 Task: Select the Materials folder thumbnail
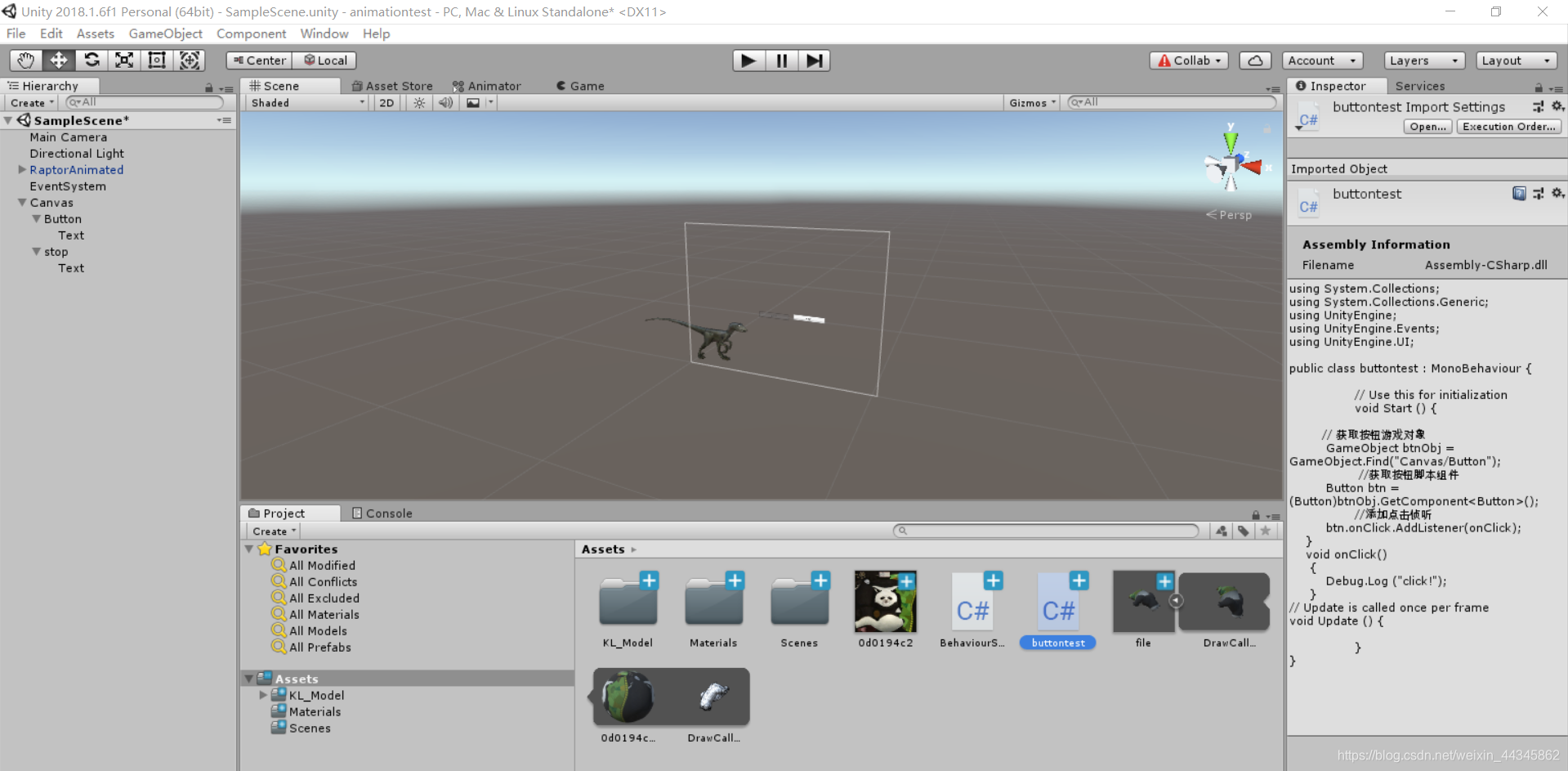(713, 602)
